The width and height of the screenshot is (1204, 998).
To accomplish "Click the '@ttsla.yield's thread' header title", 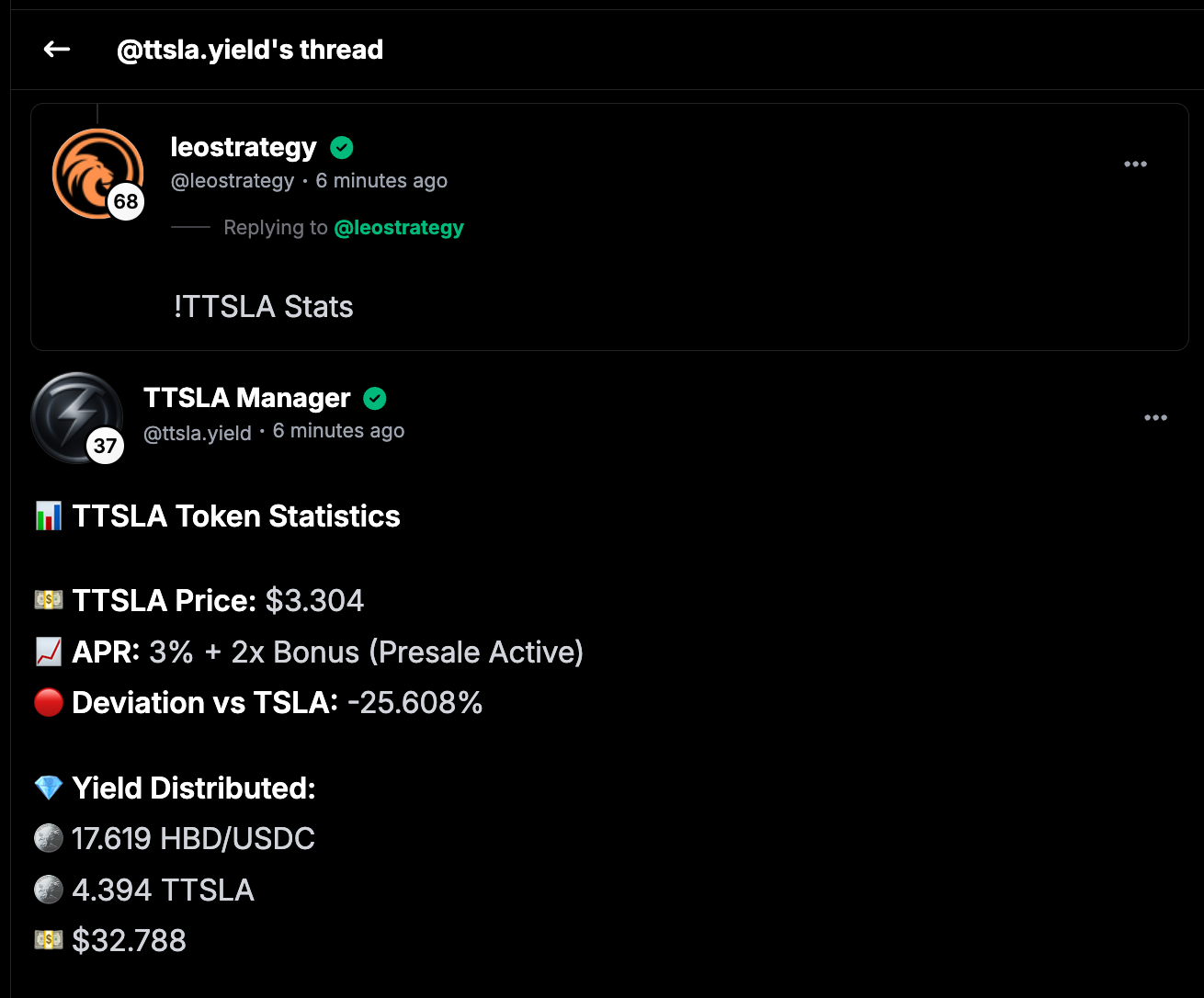I will [x=250, y=50].
